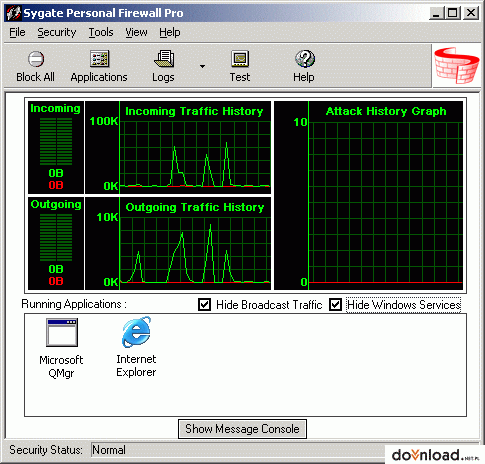The height and width of the screenshot is (464, 485).
Task: Click the Attack History Graph panel
Action: pos(369,195)
